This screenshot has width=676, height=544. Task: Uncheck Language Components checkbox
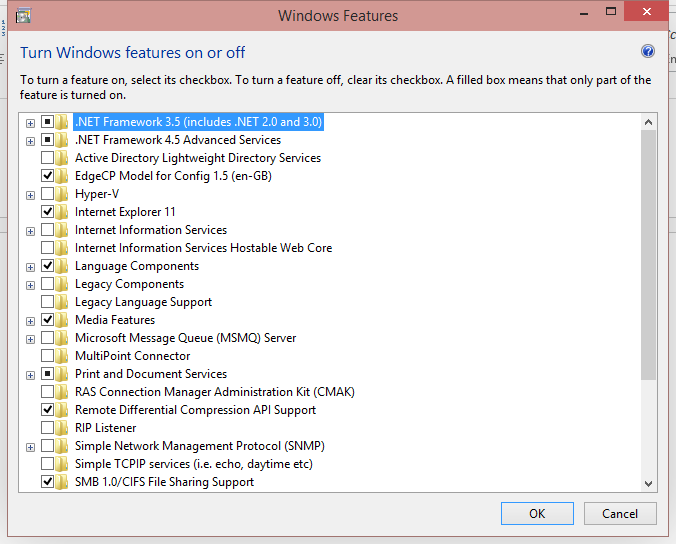(x=47, y=266)
